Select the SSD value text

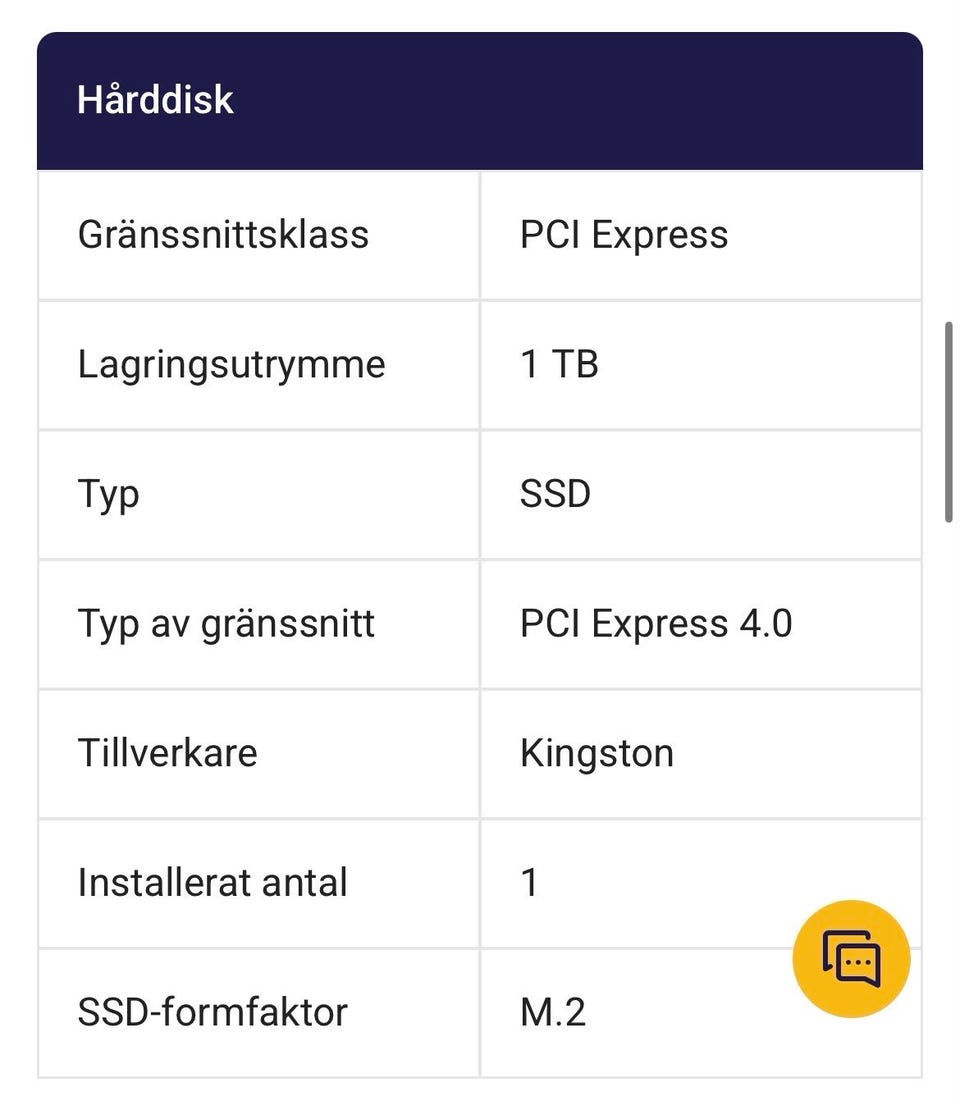point(555,494)
